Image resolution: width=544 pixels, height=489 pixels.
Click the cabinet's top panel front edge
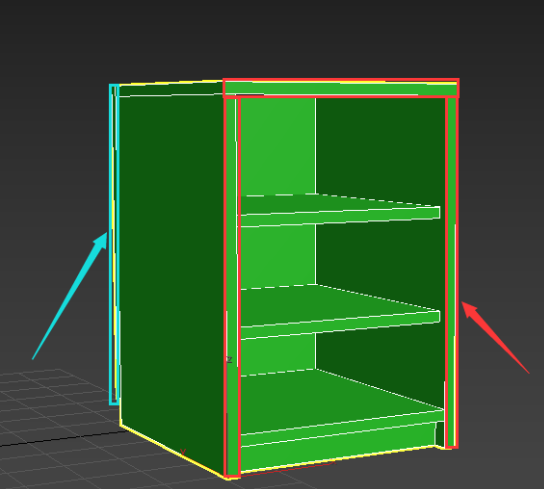341,88
